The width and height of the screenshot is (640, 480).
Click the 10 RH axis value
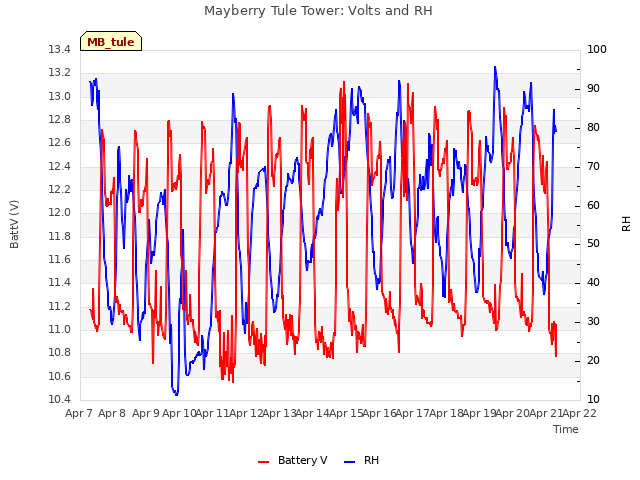coord(593,400)
